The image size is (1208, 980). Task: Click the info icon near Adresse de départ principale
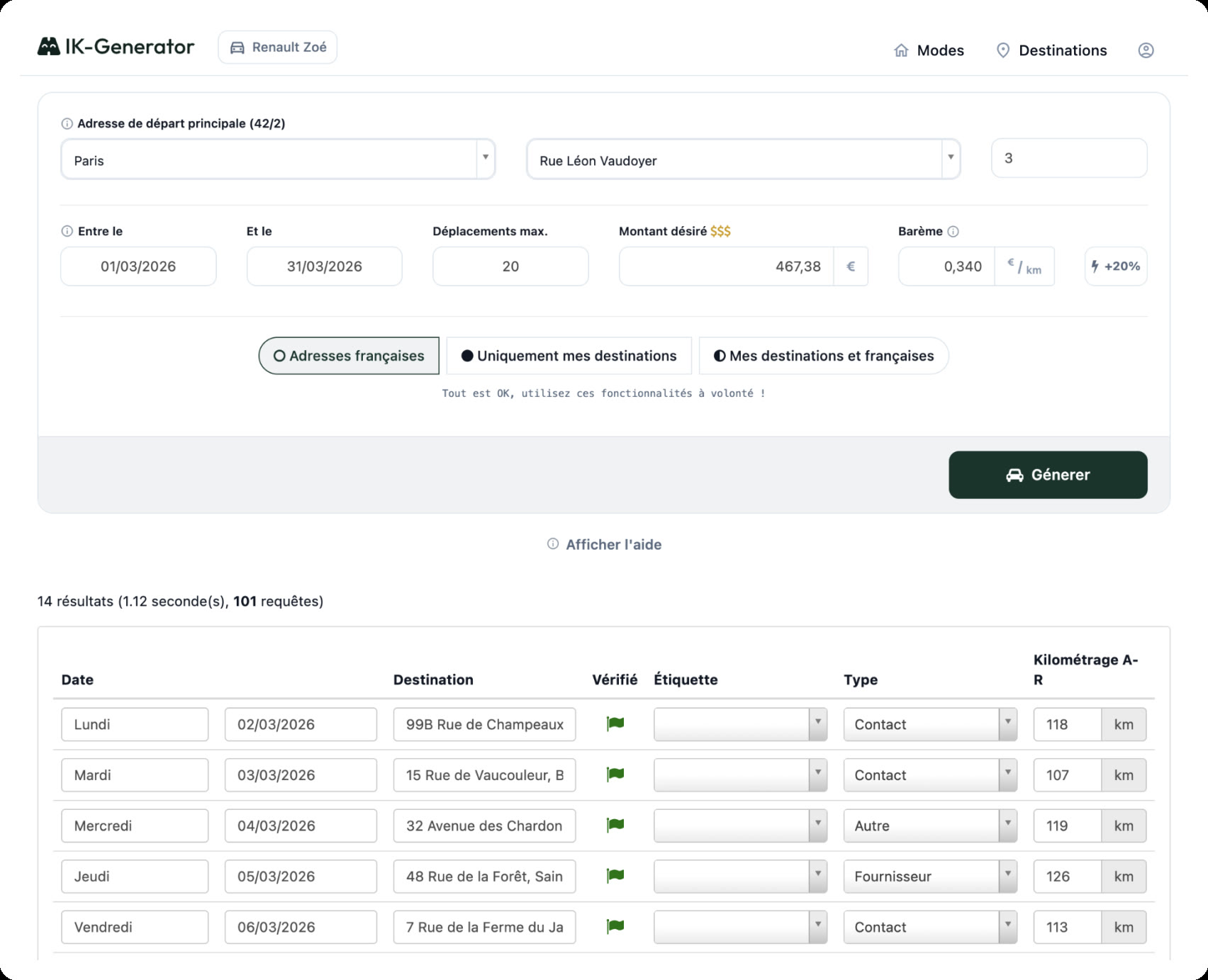click(x=66, y=122)
